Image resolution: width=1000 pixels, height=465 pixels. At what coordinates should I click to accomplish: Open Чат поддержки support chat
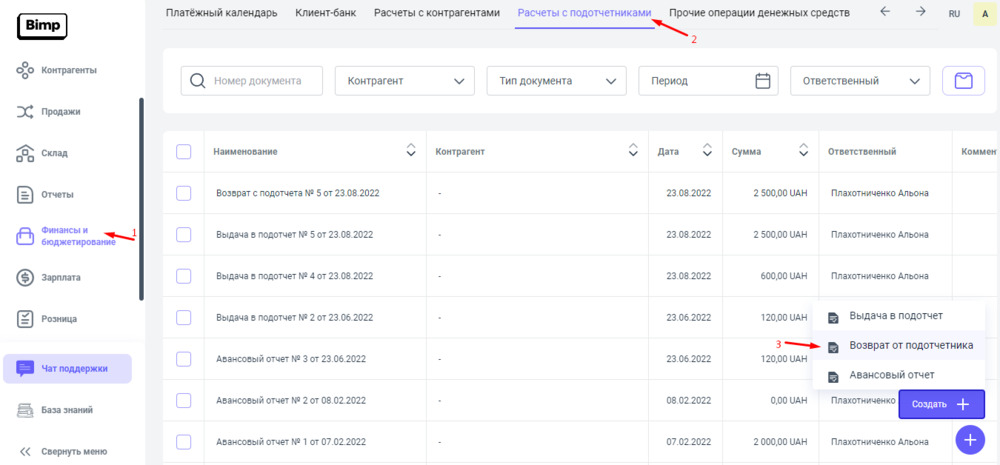[x=67, y=368]
